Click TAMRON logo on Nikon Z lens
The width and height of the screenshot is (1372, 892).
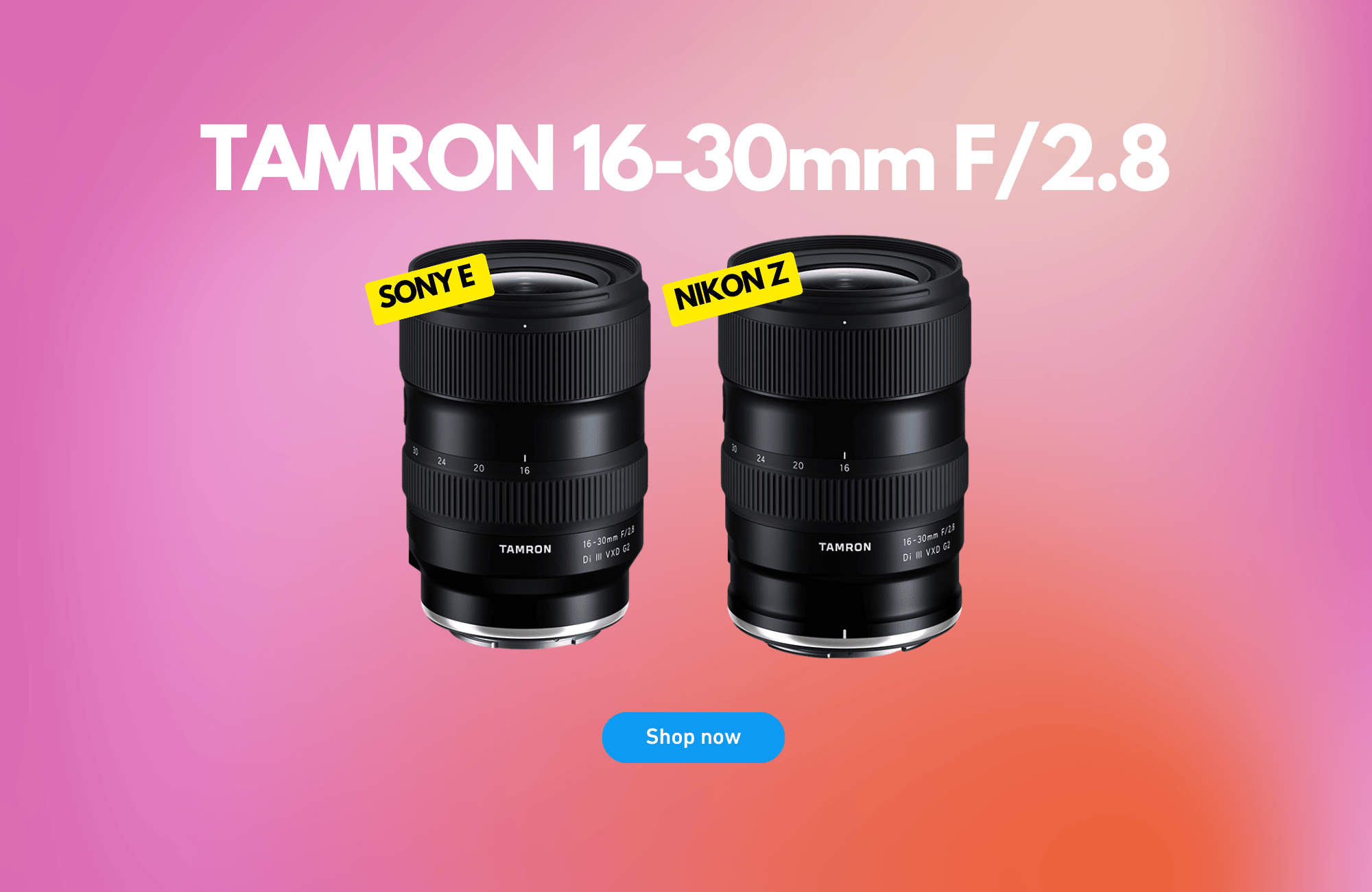click(844, 547)
